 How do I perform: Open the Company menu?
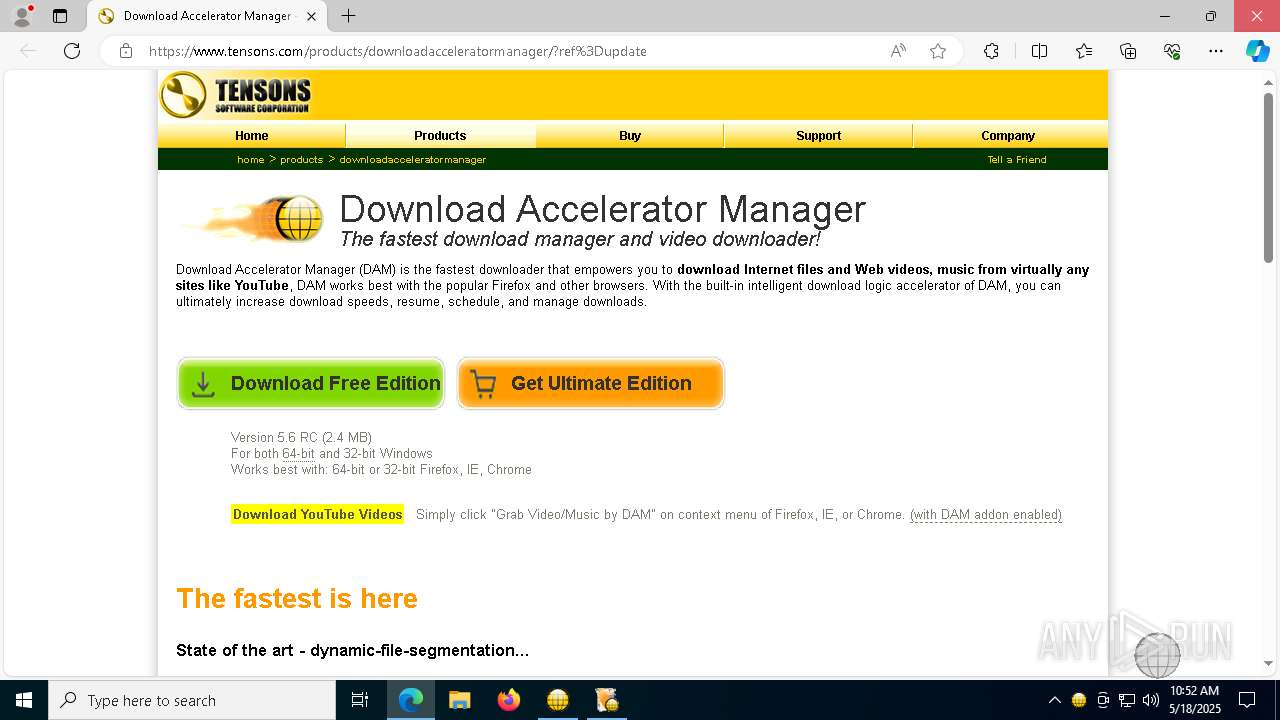[1008, 135]
